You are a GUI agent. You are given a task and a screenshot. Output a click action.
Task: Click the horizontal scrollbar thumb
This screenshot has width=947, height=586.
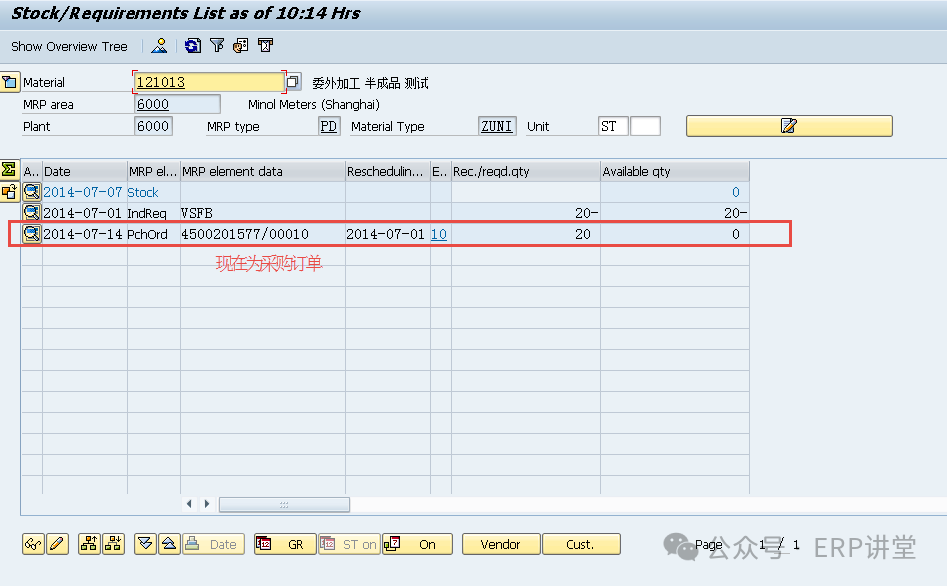click(x=284, y=504)
